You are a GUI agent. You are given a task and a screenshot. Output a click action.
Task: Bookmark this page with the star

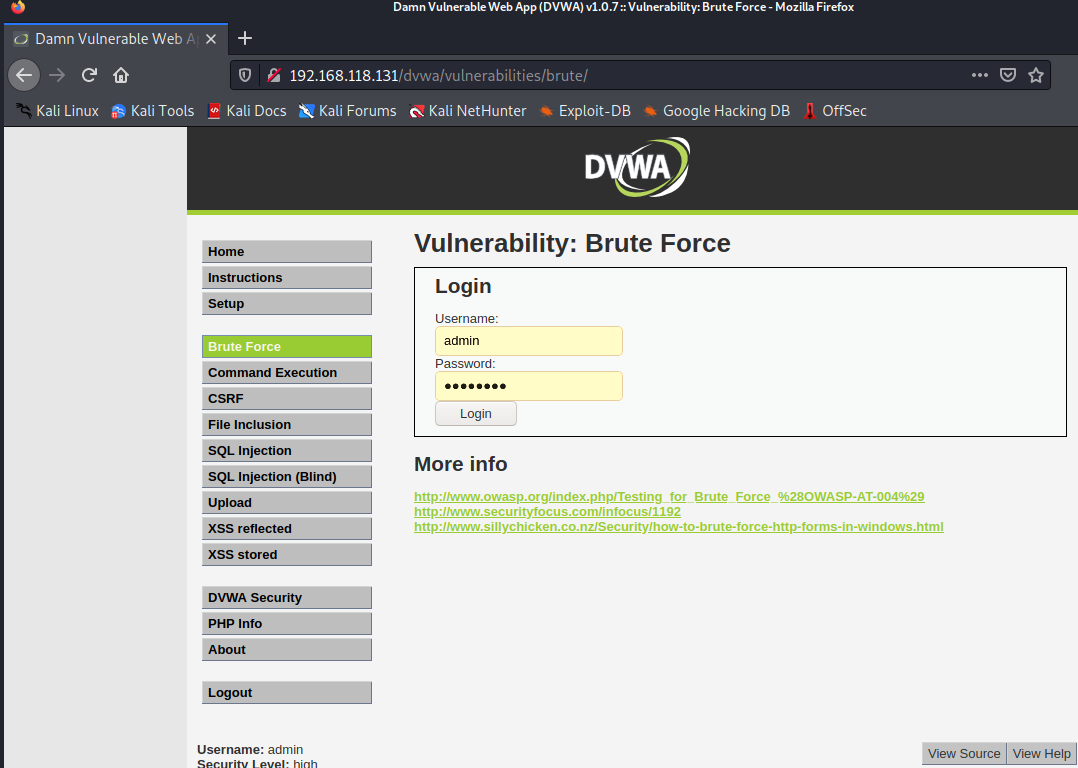[1036, 76]
